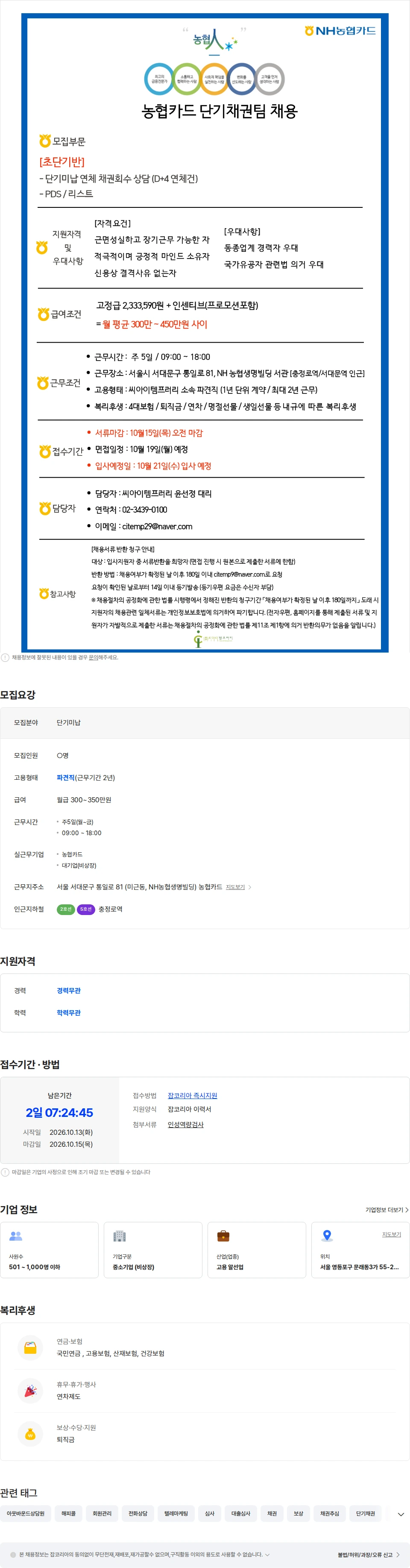
Task: Click the 충정로역 station name
Action: point(110,909)
